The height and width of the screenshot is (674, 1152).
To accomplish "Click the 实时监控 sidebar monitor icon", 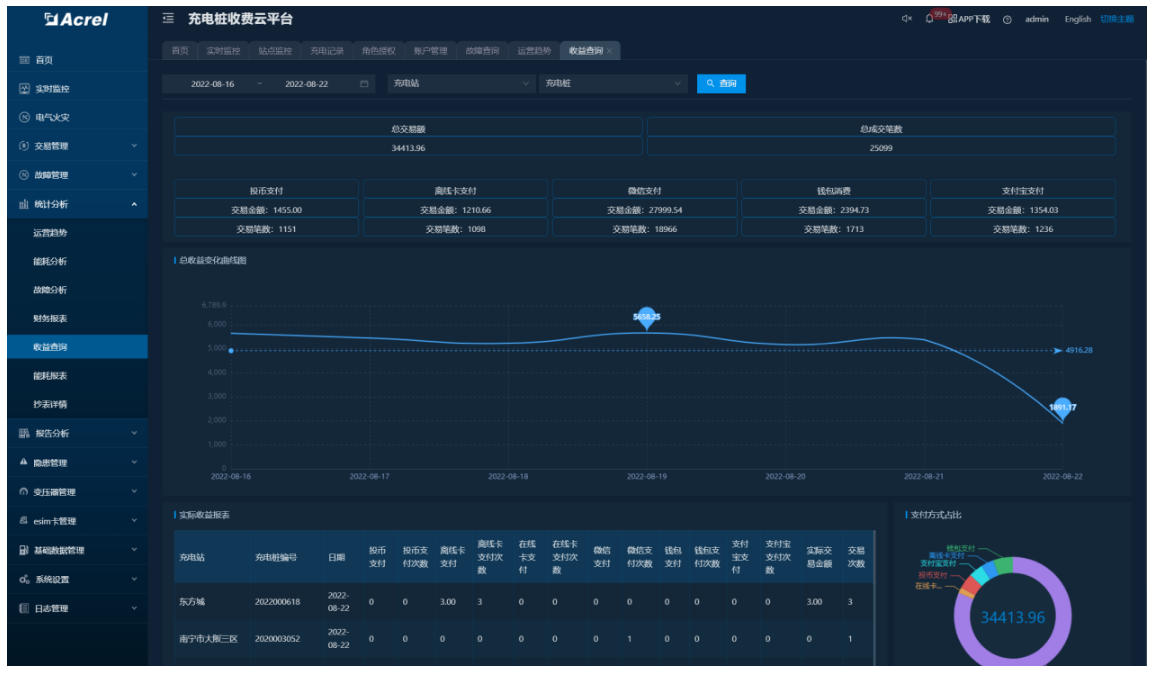I will tap(24, 89).
